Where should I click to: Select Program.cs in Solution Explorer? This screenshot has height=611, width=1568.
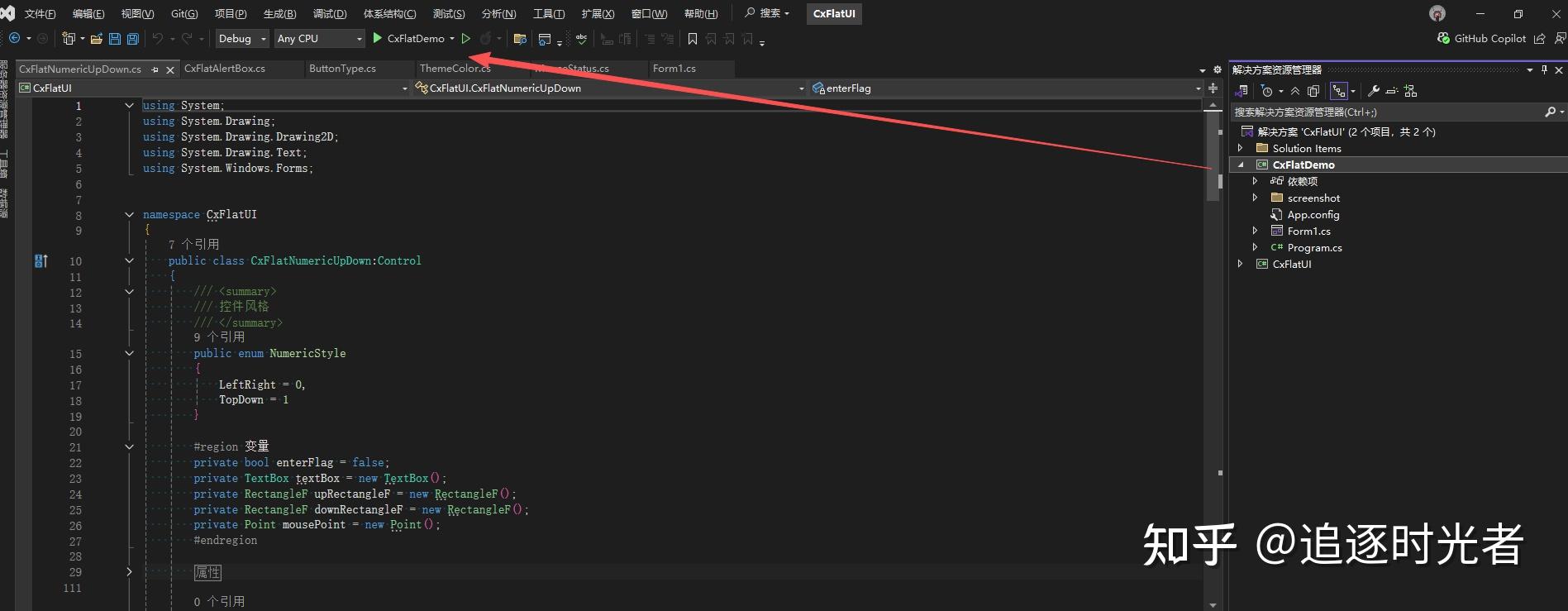1314,247
